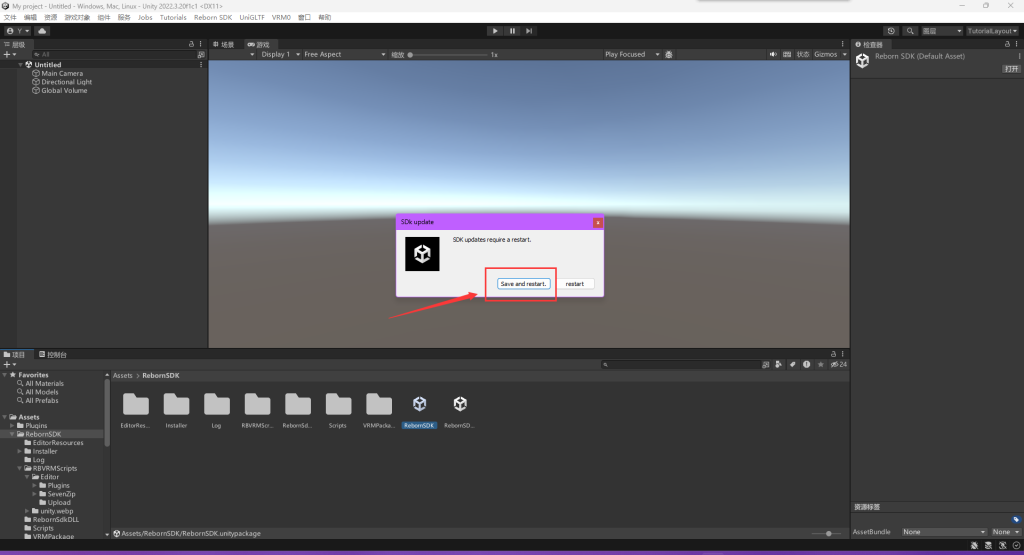This screenshot has width=1024, height=555.
Task: Click the global search magnifier icon
Action: point(911,31)
